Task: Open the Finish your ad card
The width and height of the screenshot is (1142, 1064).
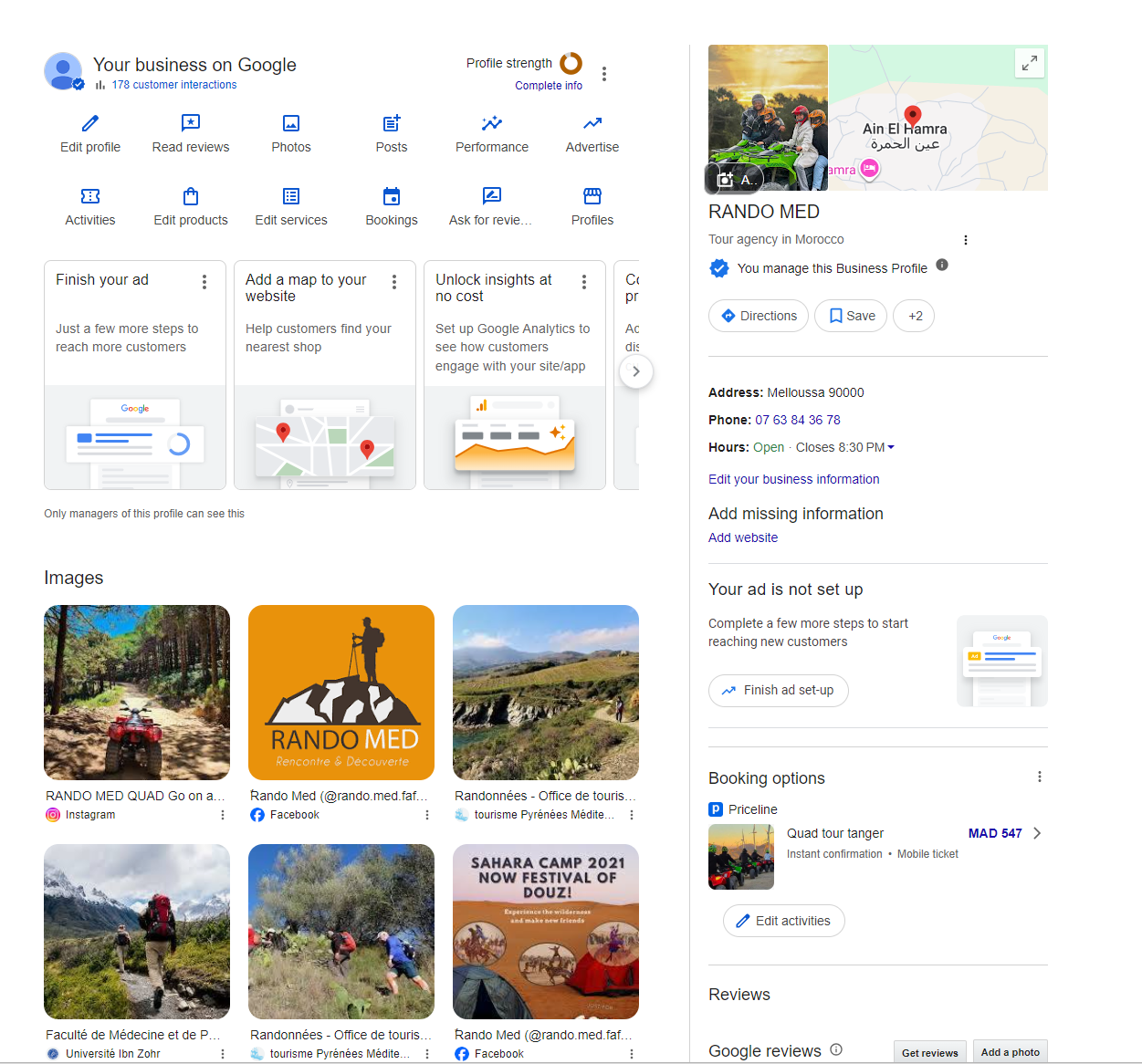Action: 135,375
